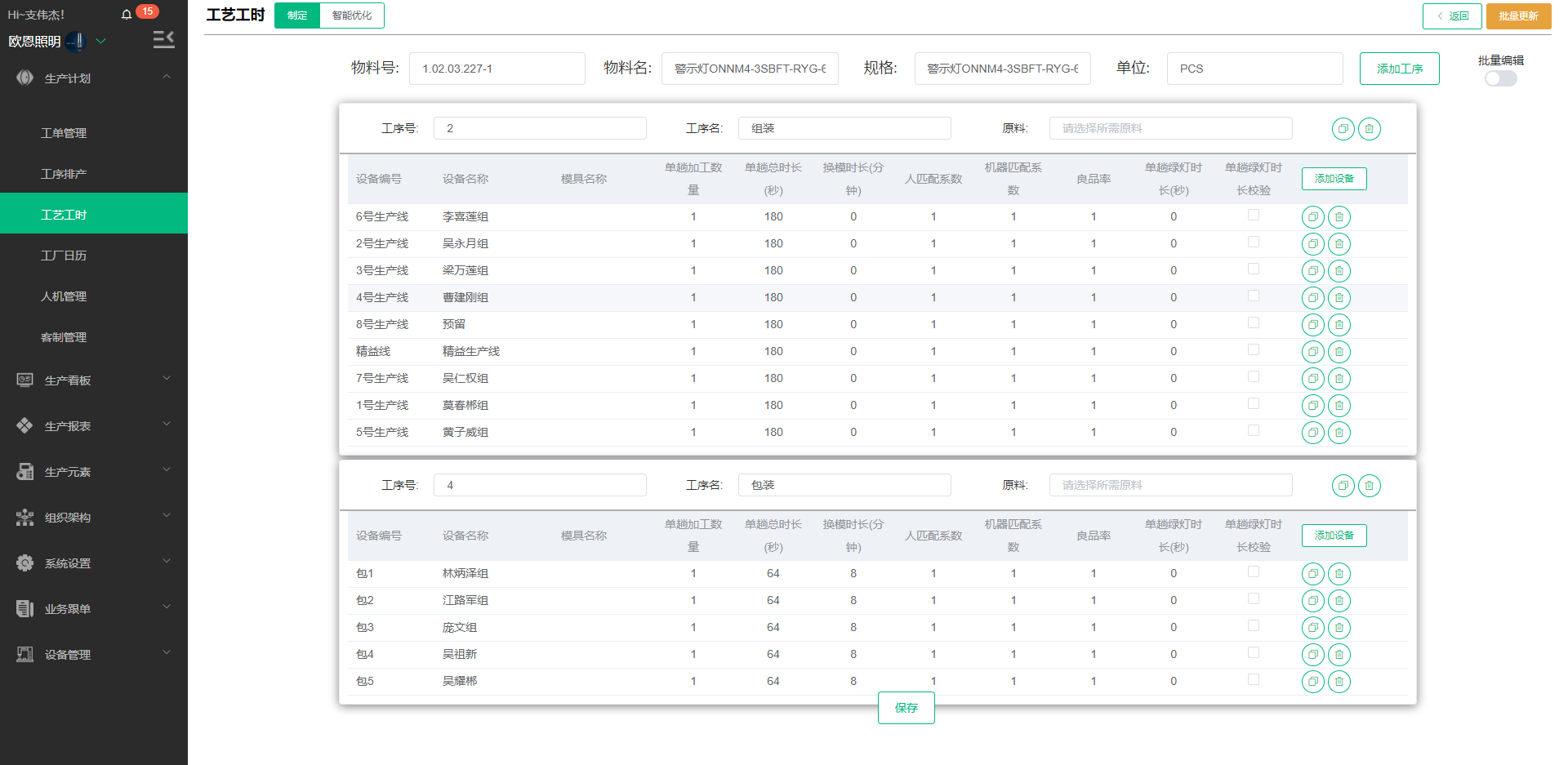Collapse the 生产计划 menu section
This screenshot has height=765, width=1568.
[x=167, y=77]
